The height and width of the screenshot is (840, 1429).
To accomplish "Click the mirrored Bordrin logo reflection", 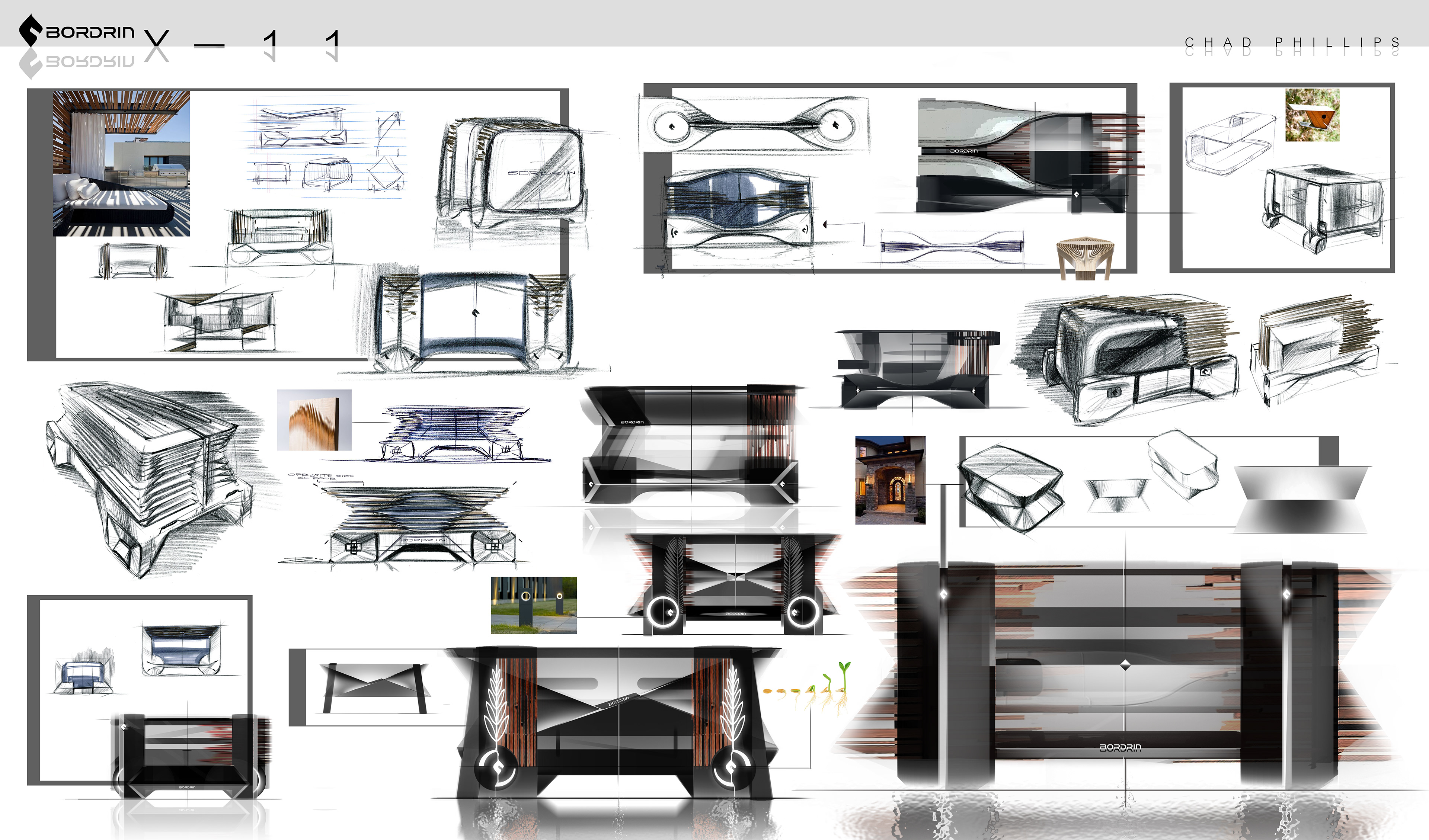I will coord(77,62).
